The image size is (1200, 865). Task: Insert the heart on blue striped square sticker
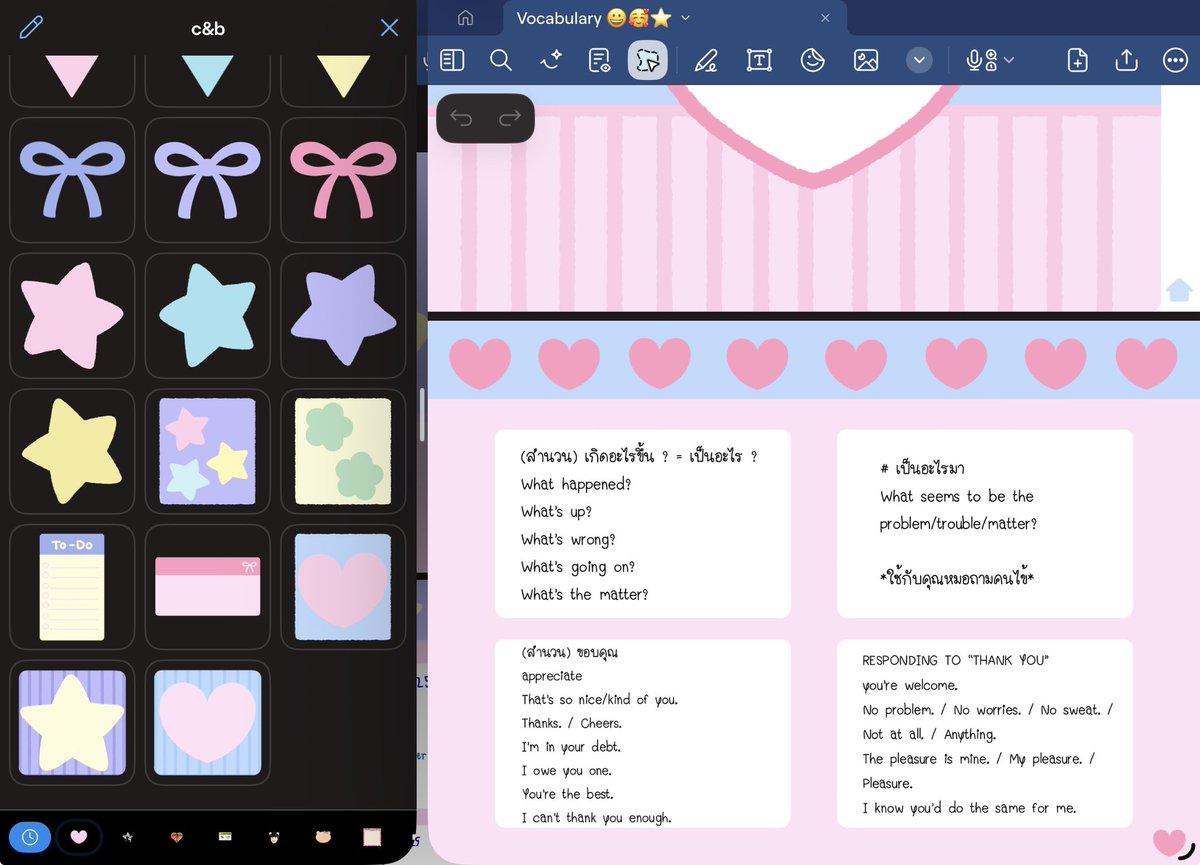207,722
